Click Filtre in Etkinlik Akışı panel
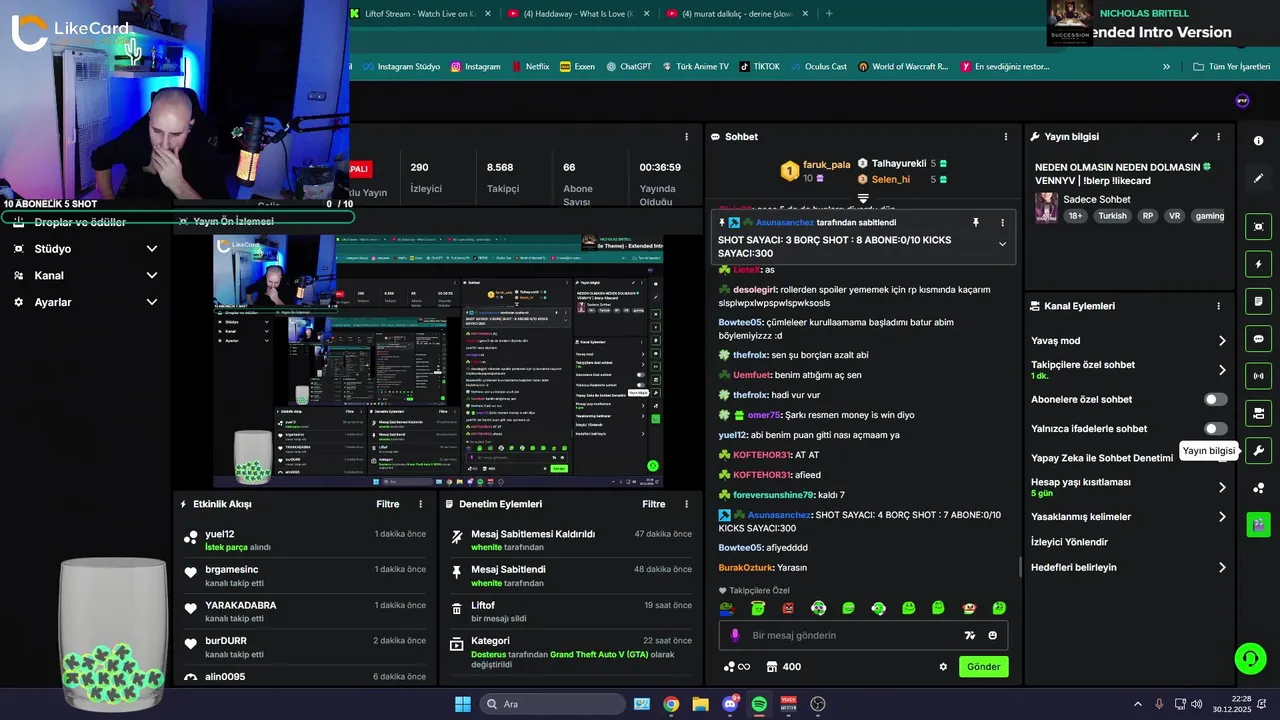1280x720 pixels. click(x=388, y=504)
